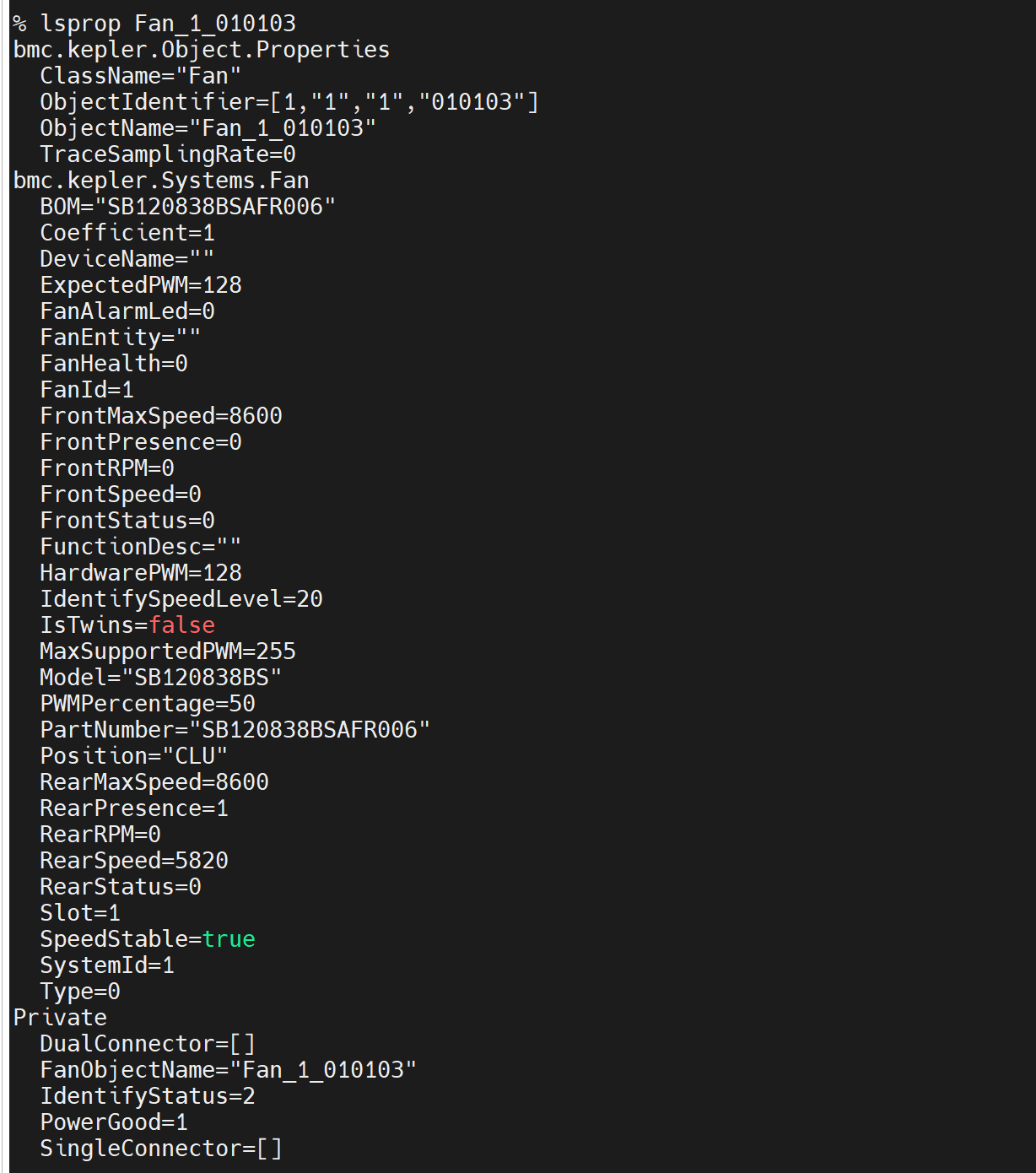Click the Private section heading
The image size is (1036, 1173).
pyautogui.click(x=60, y=1018)
